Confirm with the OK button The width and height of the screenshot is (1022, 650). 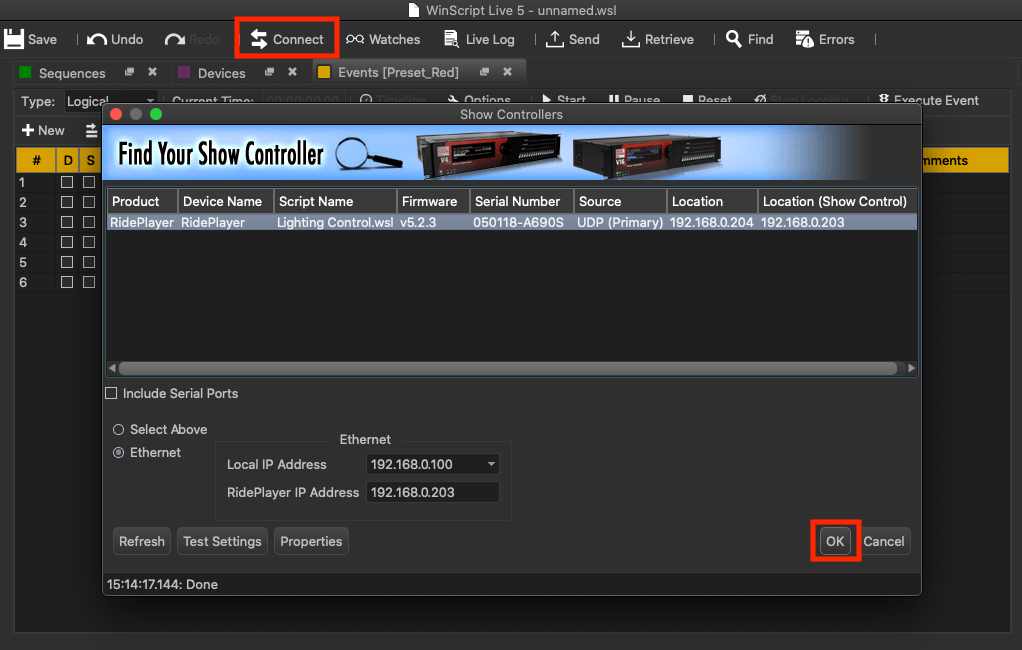pos(835,541)
